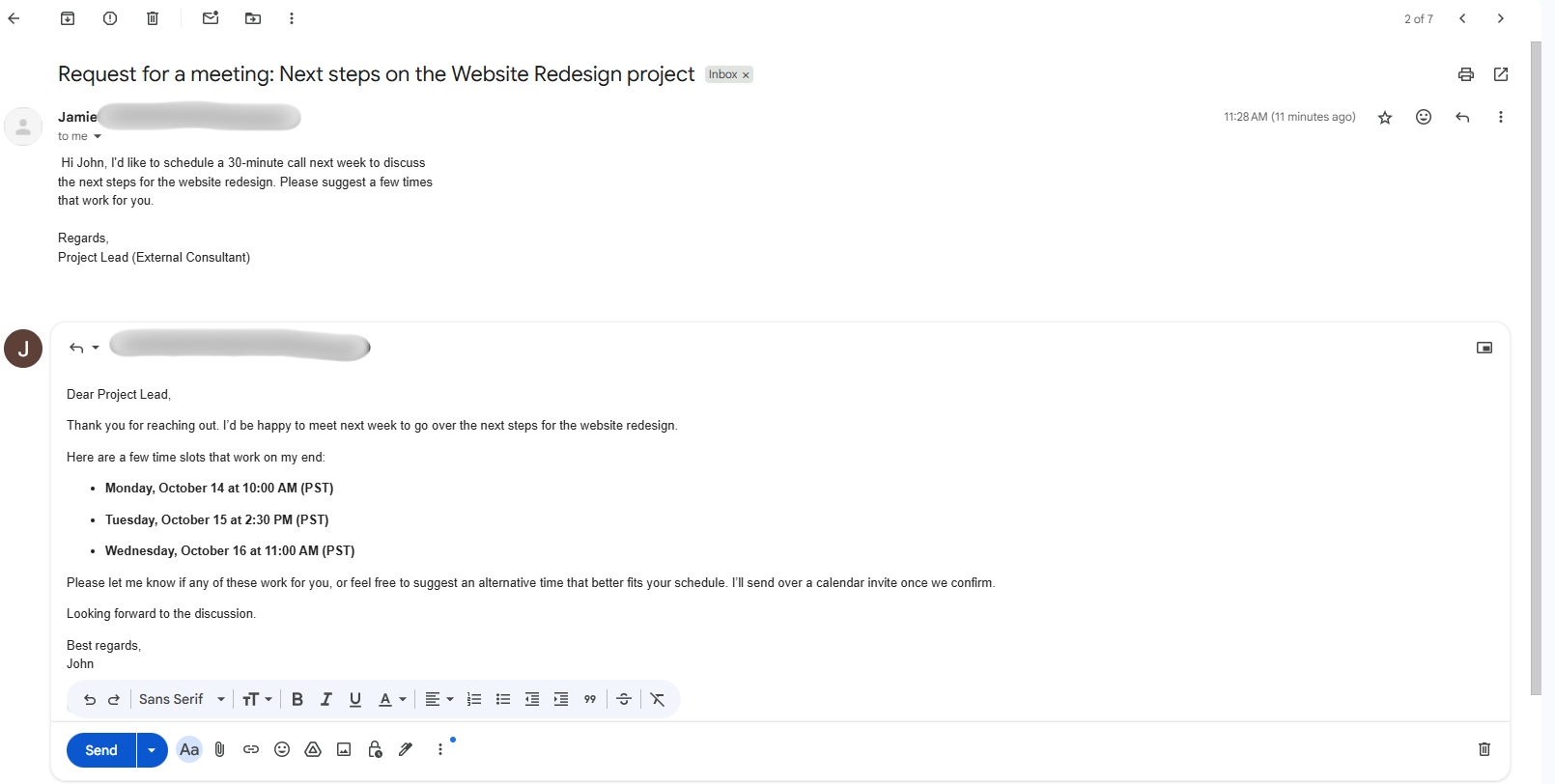This screenshot has height=784, width=1555.
Task: Insert a link into reply
Action: 251,749
